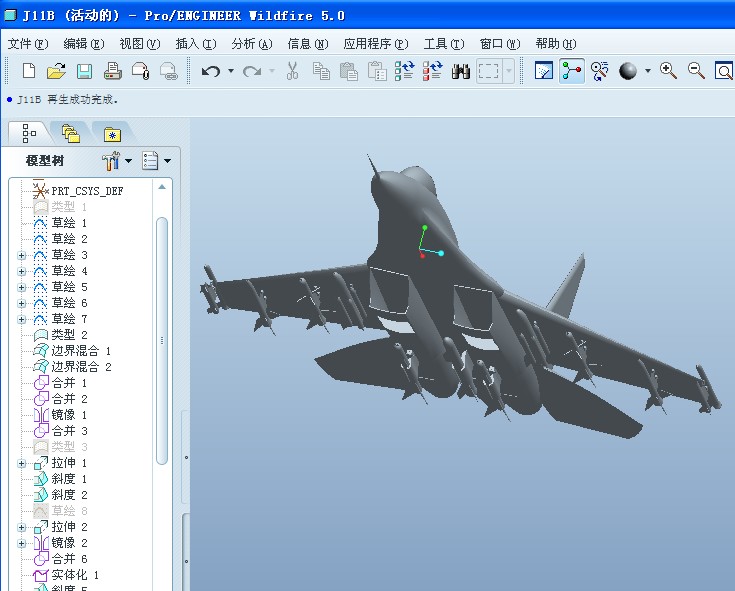Image resolution: width=735 pixels, height=591 pixels.
Task: Toggle the spin center display button
Action: point(572,71)
